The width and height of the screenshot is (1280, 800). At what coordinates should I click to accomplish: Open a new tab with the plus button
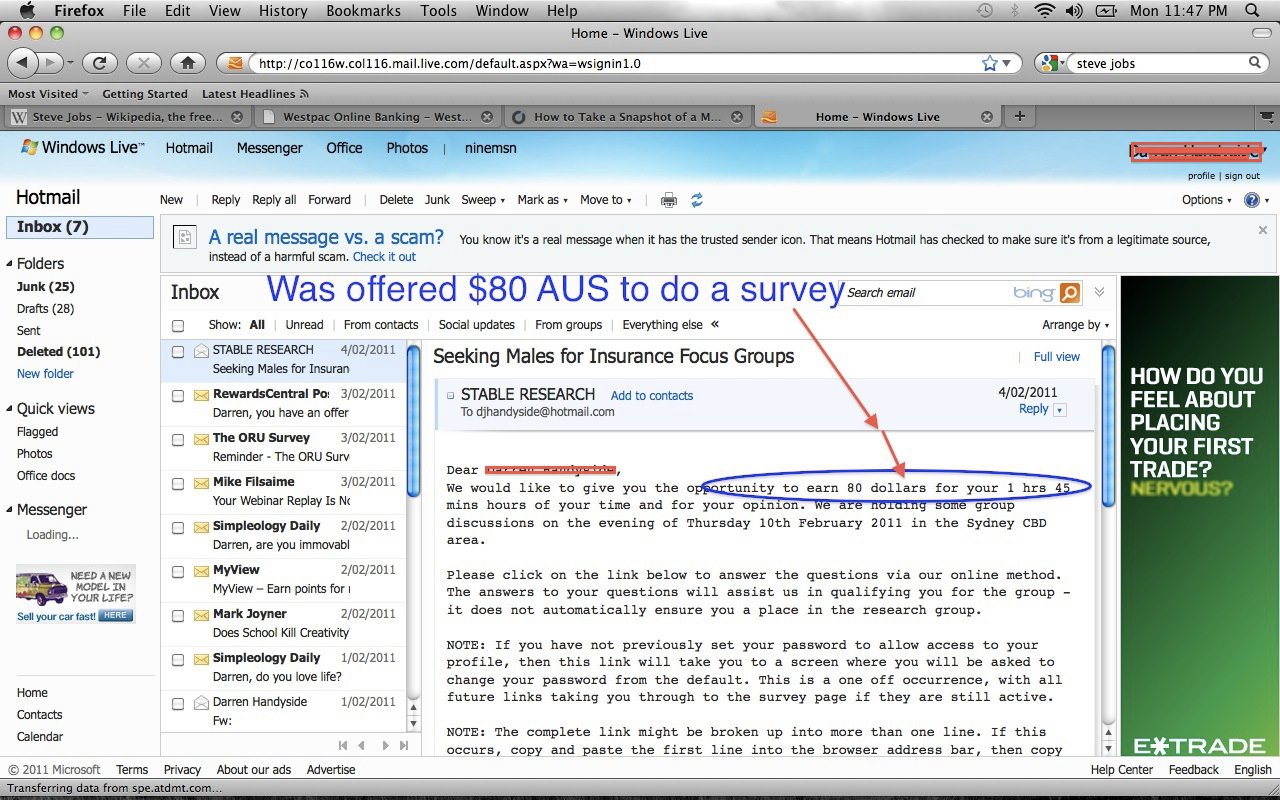click(1019, 116)
